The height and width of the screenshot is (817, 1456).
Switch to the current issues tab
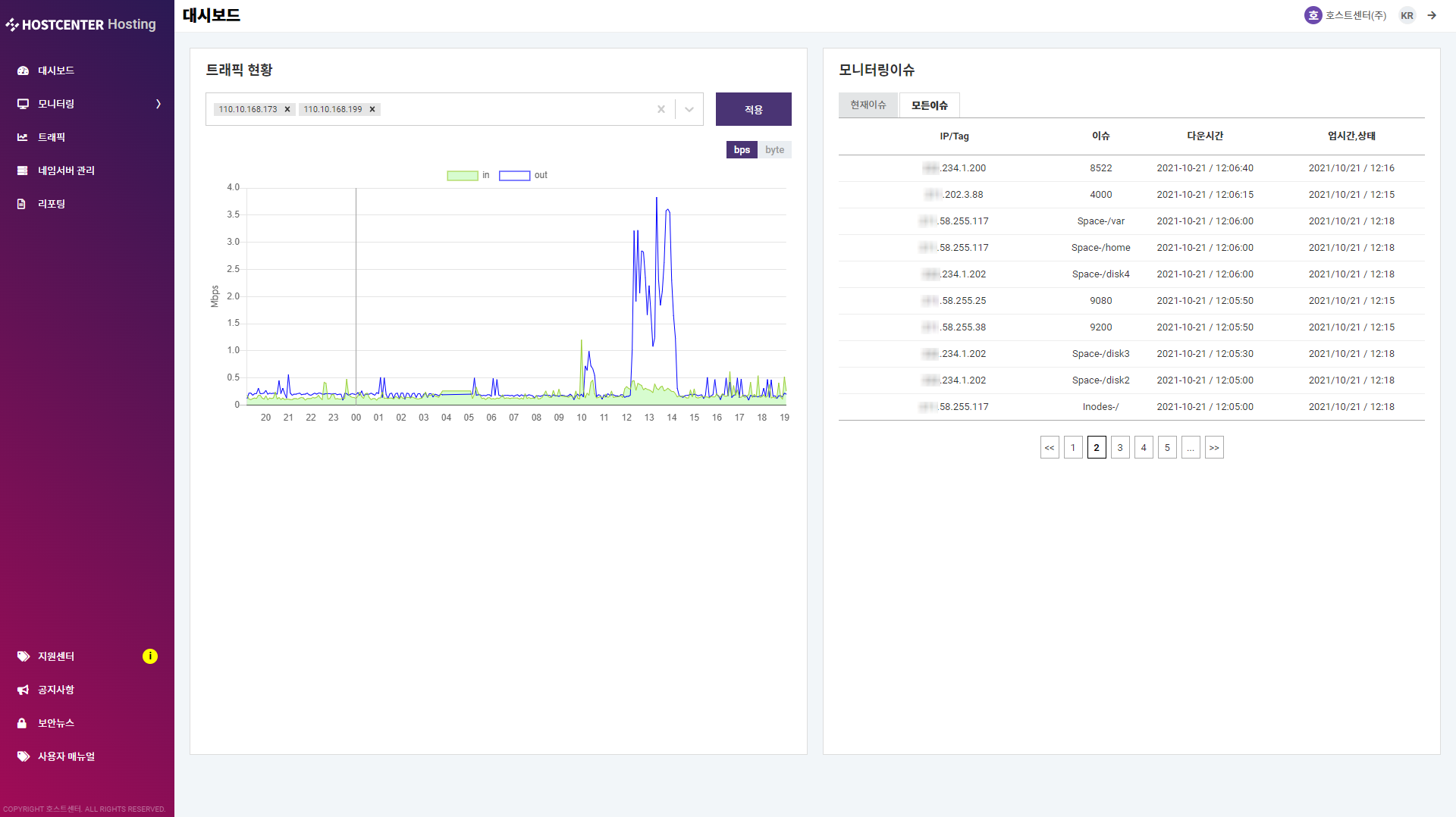[868, 105]
